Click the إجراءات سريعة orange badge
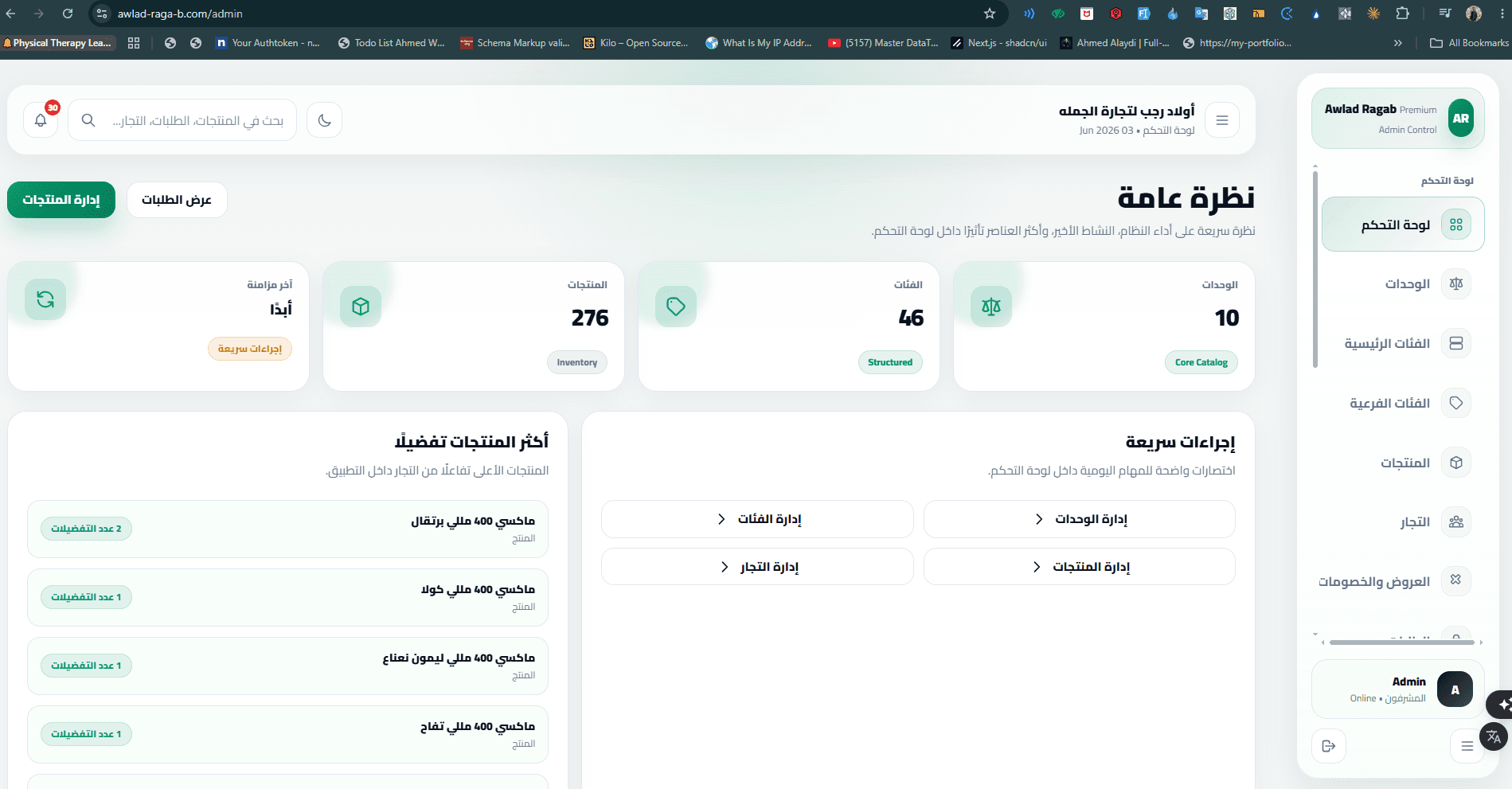Image resolution: width=1512 pixels, height=789 pixels. point(250,349)
